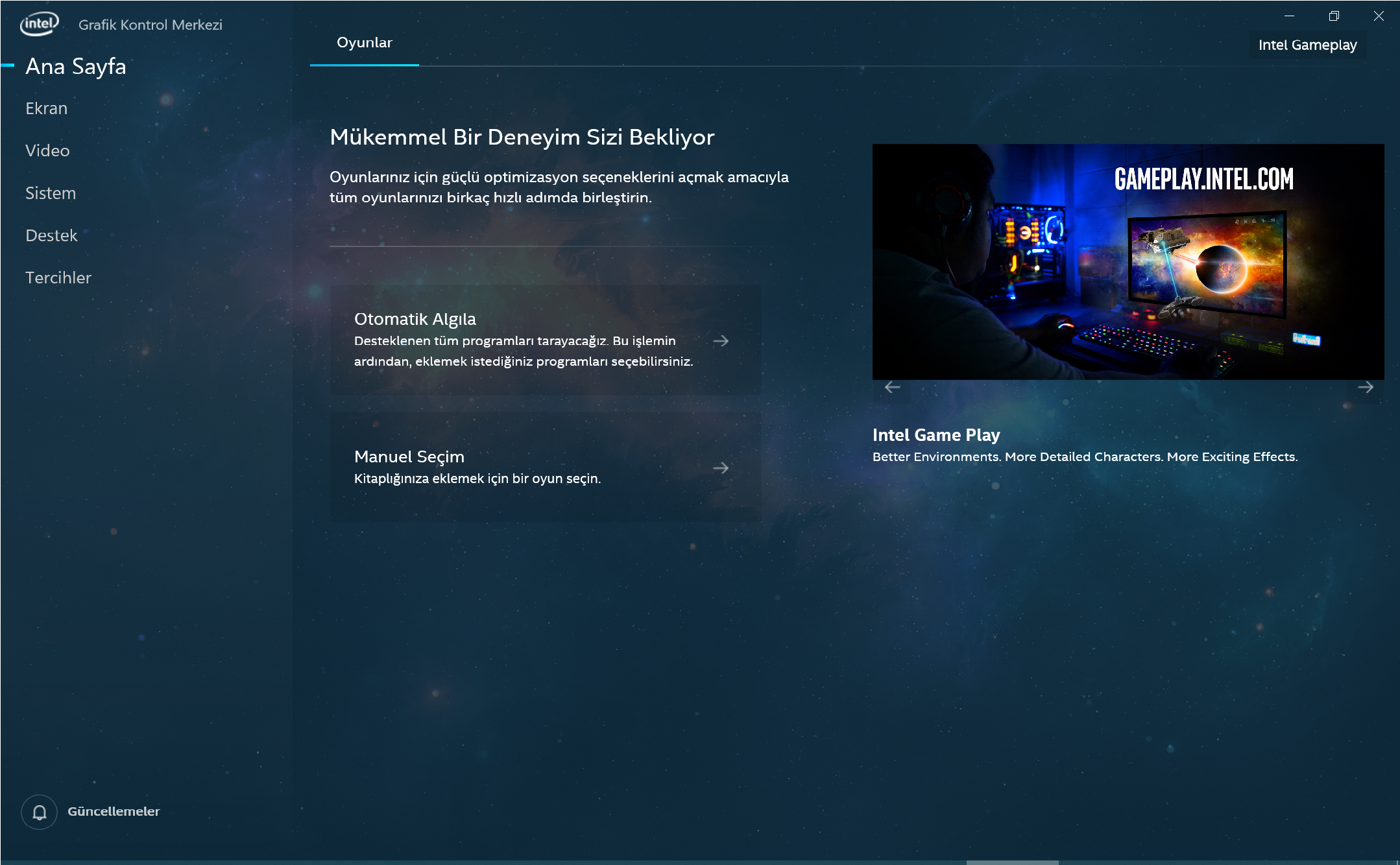Minimize the Grafik Kontrol Merkezi window
This screenshot has height=865, width=1400.
tap(1289, 16)
